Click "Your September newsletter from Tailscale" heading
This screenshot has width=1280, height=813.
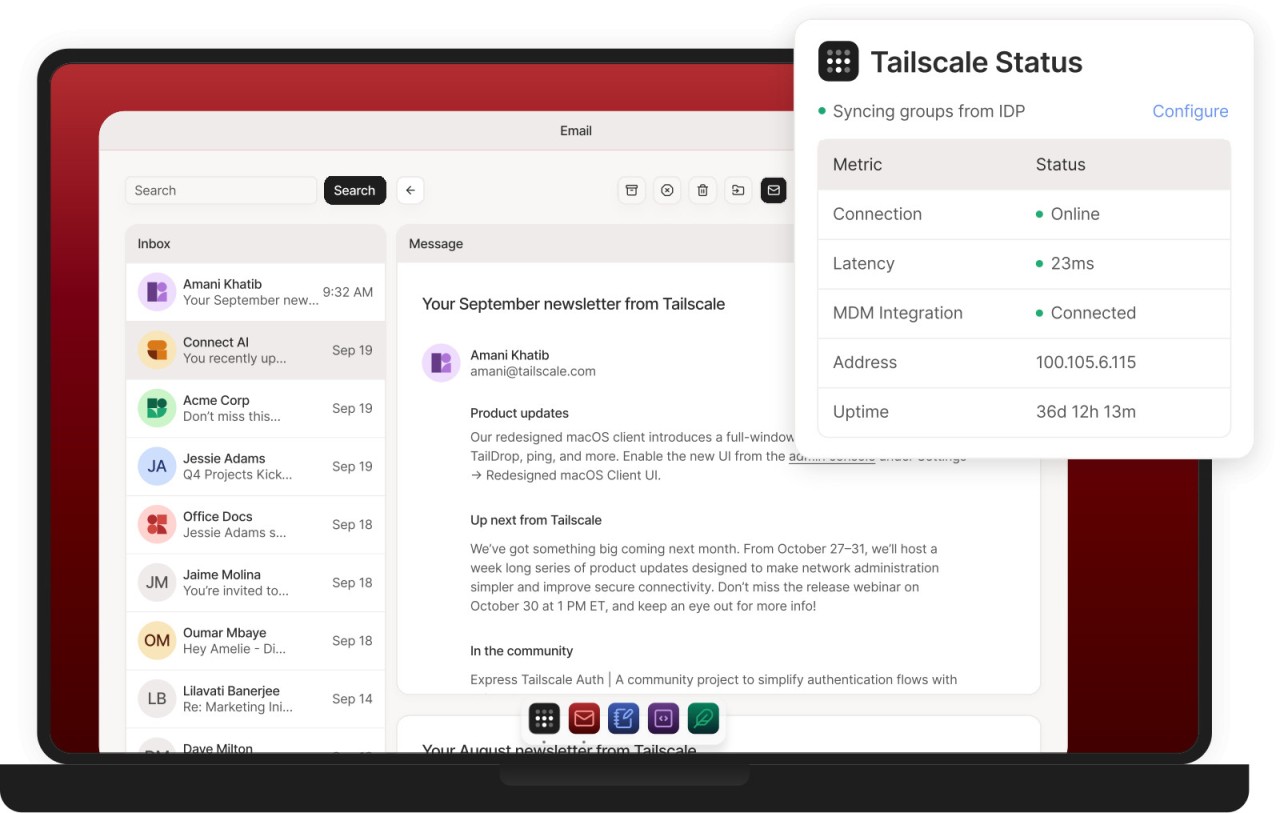pyautogui.click(x=573, y=304)
